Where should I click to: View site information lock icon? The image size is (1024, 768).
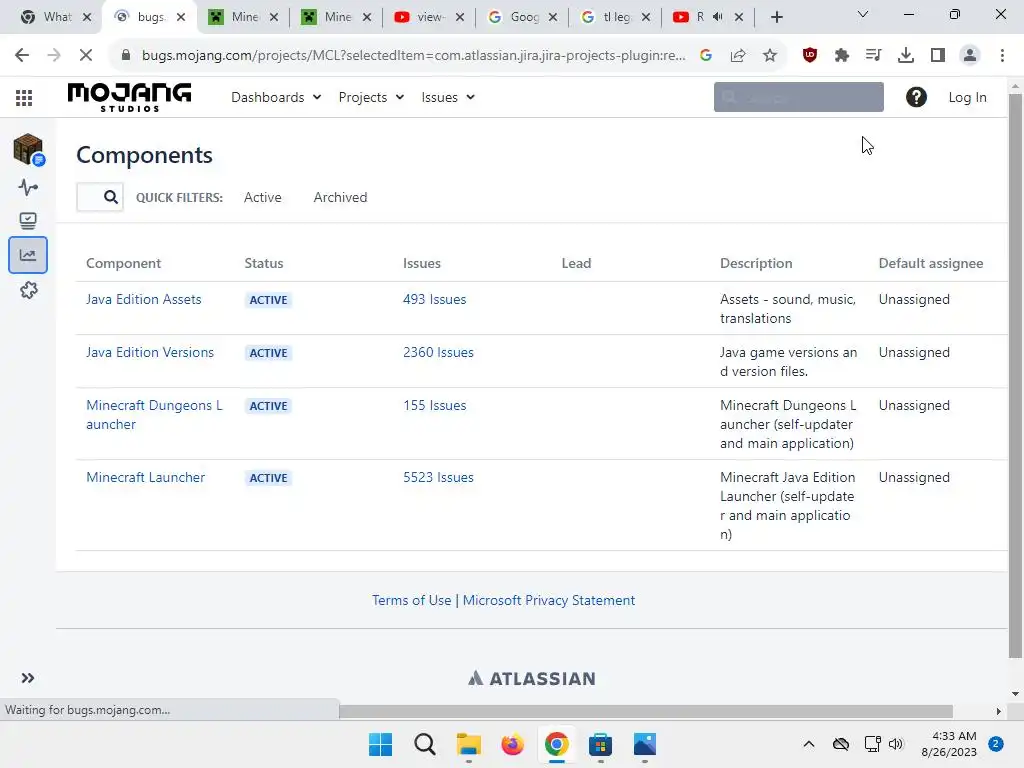click(x=126, y=55)
